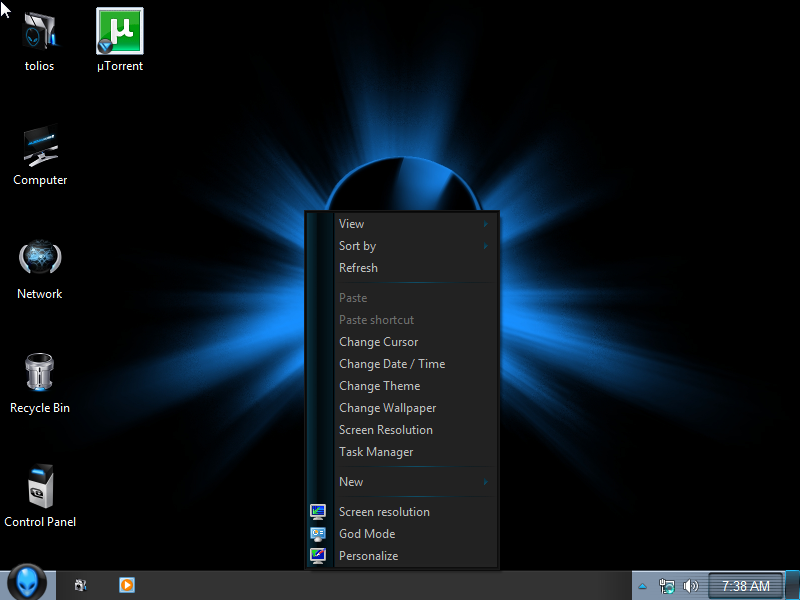Select the Control Panel desktop icon
The width and height of the screenshot is (800, 600).
click(x=40, y=488)
